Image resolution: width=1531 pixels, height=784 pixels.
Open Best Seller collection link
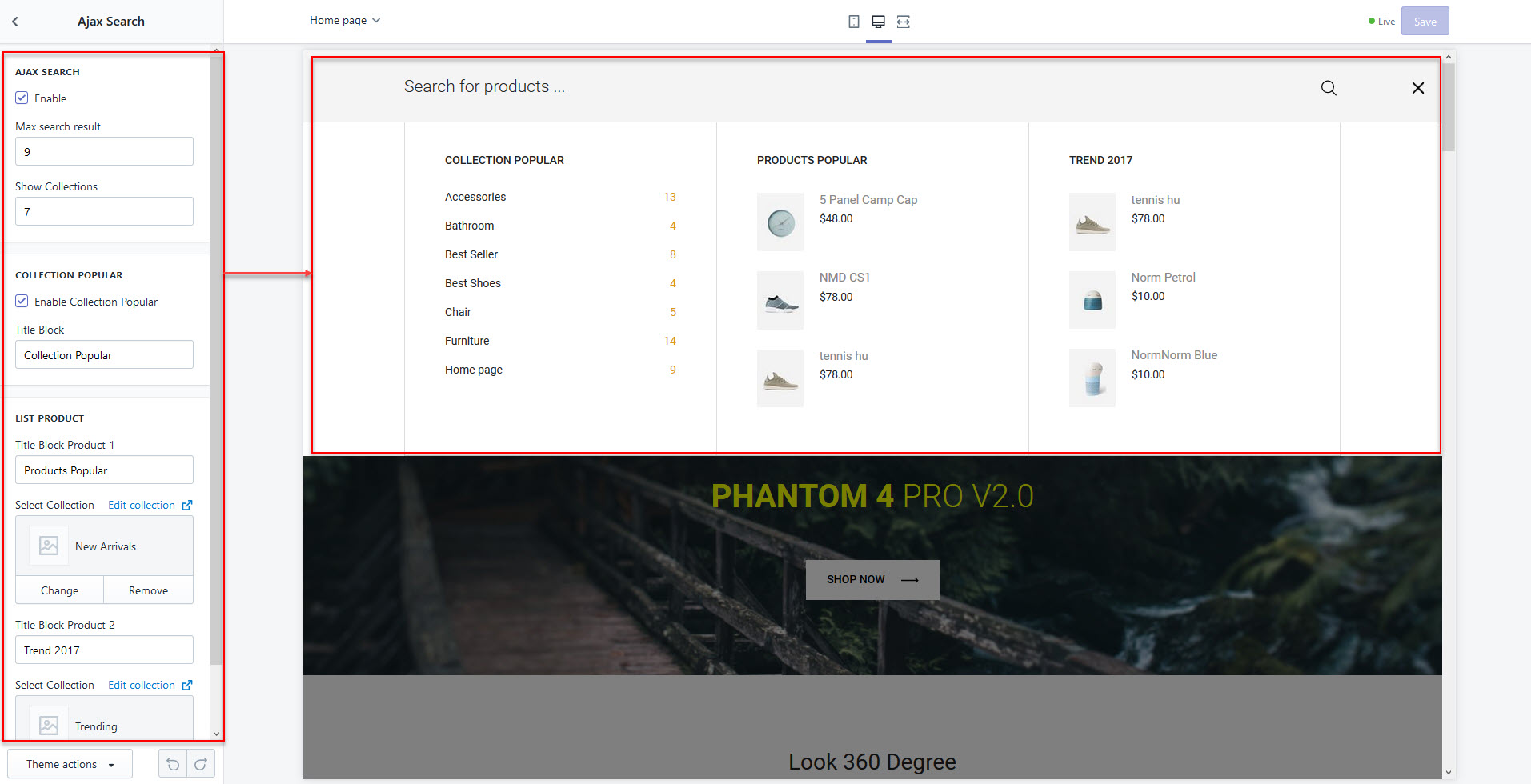click(471, 254)
